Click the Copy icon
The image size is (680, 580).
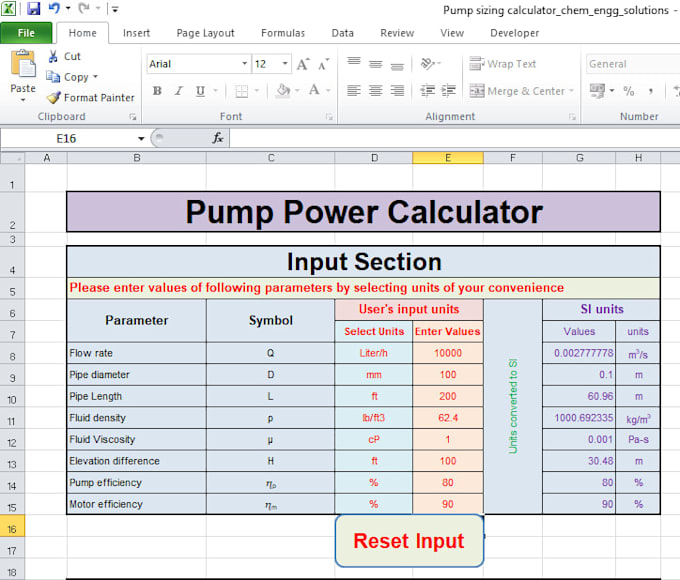[53, 77]
